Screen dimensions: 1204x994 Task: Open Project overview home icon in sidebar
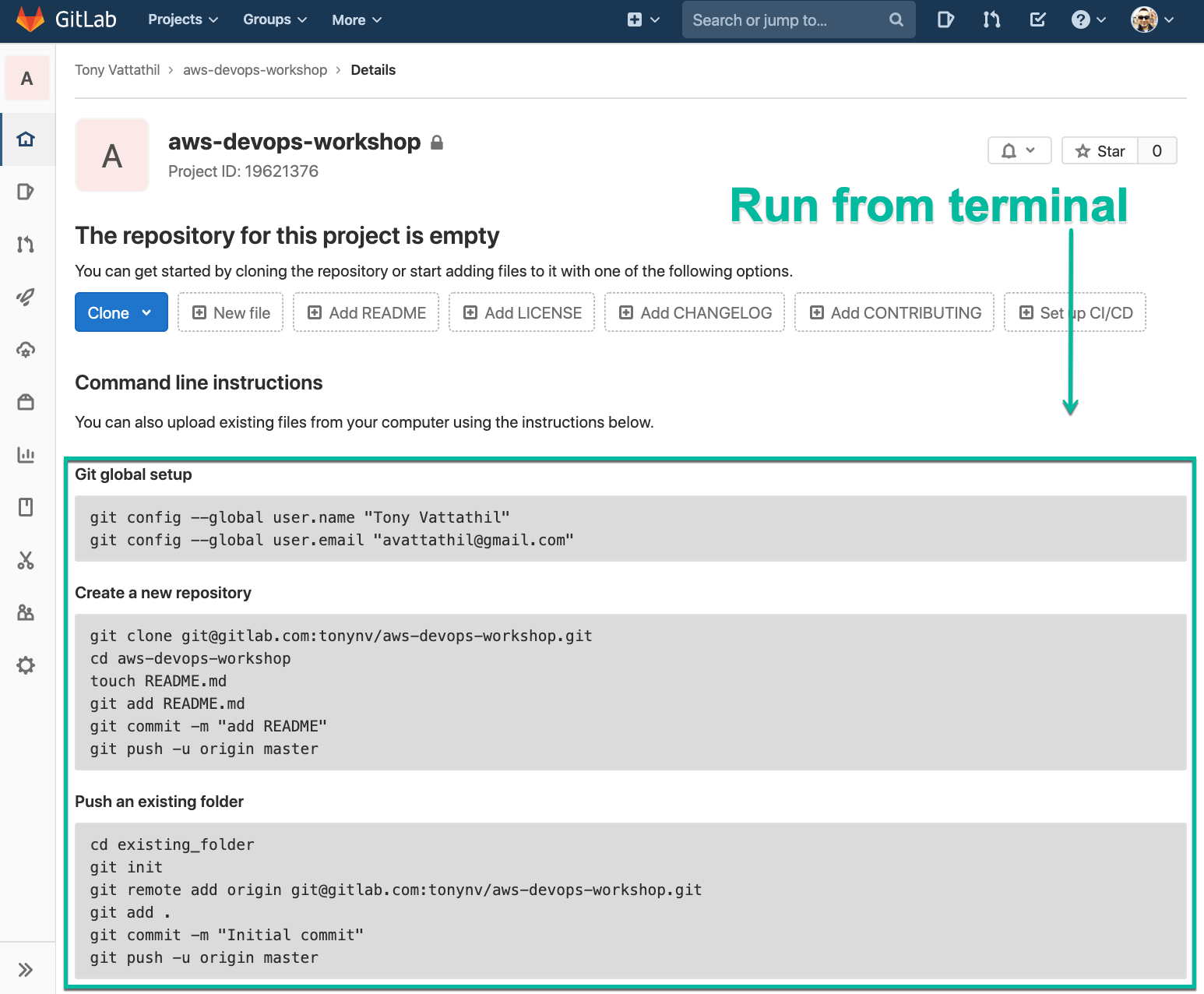(x=26, y=139)
